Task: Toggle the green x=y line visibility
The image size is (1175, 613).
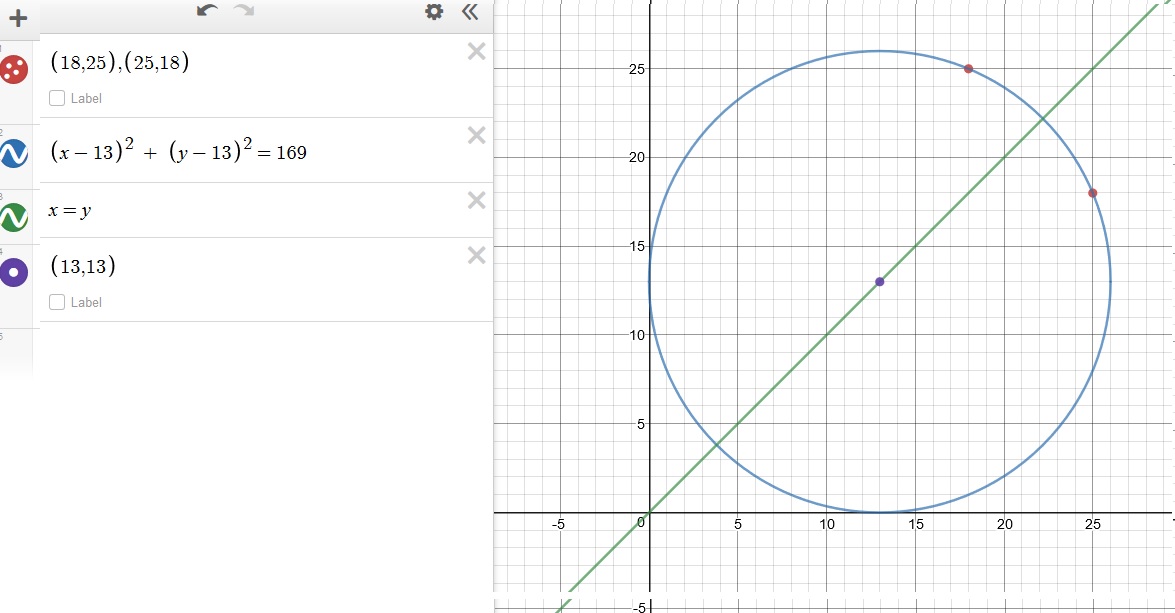Action: pyautogui.click(x=14, y=216)
